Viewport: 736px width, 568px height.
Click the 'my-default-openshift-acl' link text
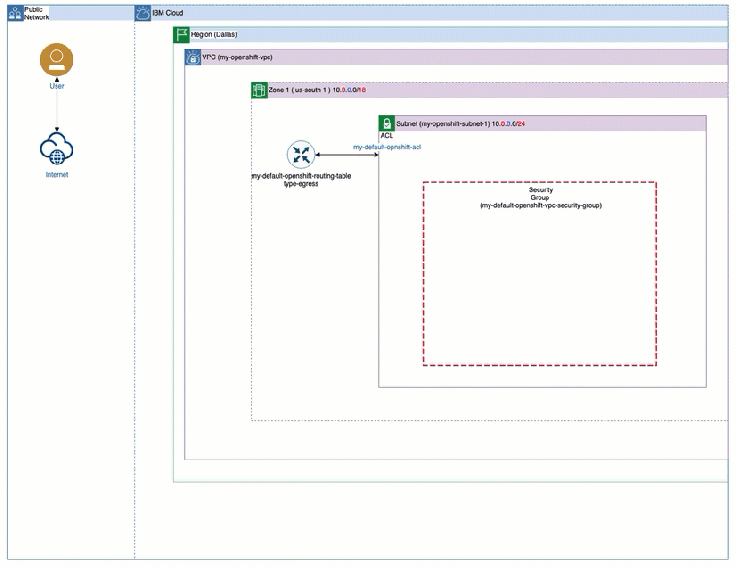click(387, 147)
